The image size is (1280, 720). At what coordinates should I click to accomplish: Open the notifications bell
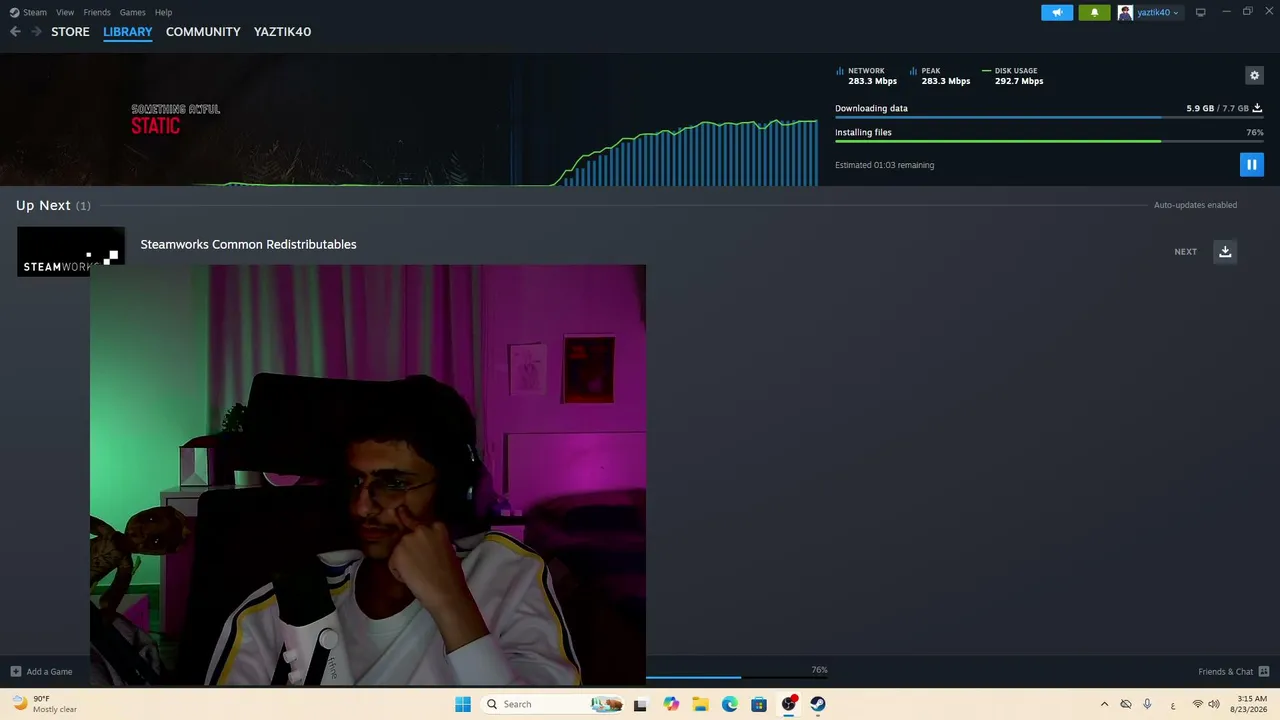point(1094,12)
